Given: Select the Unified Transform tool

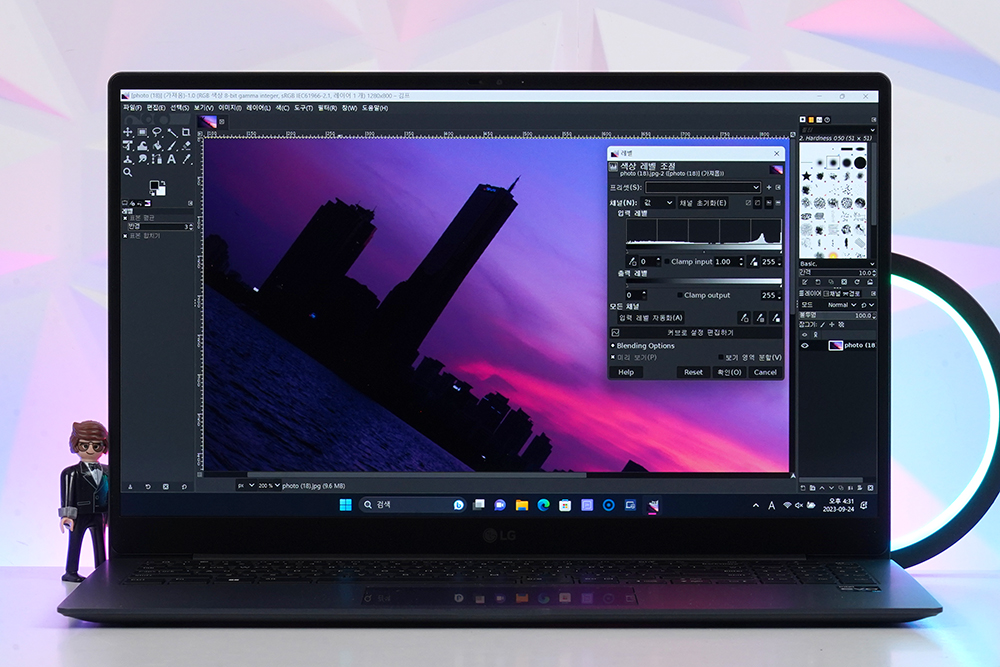Looking at the screenshot, I should click(x=128, y=146).
